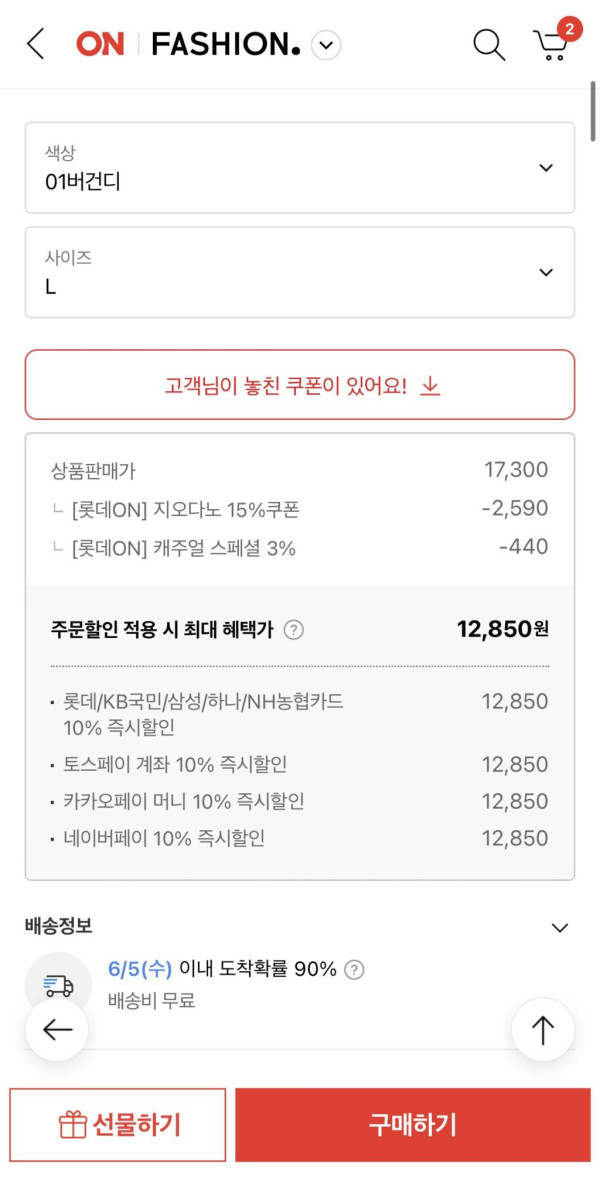
Task: Tap the scroll-to-top arrow button
Action: (x=542, y=1030)
